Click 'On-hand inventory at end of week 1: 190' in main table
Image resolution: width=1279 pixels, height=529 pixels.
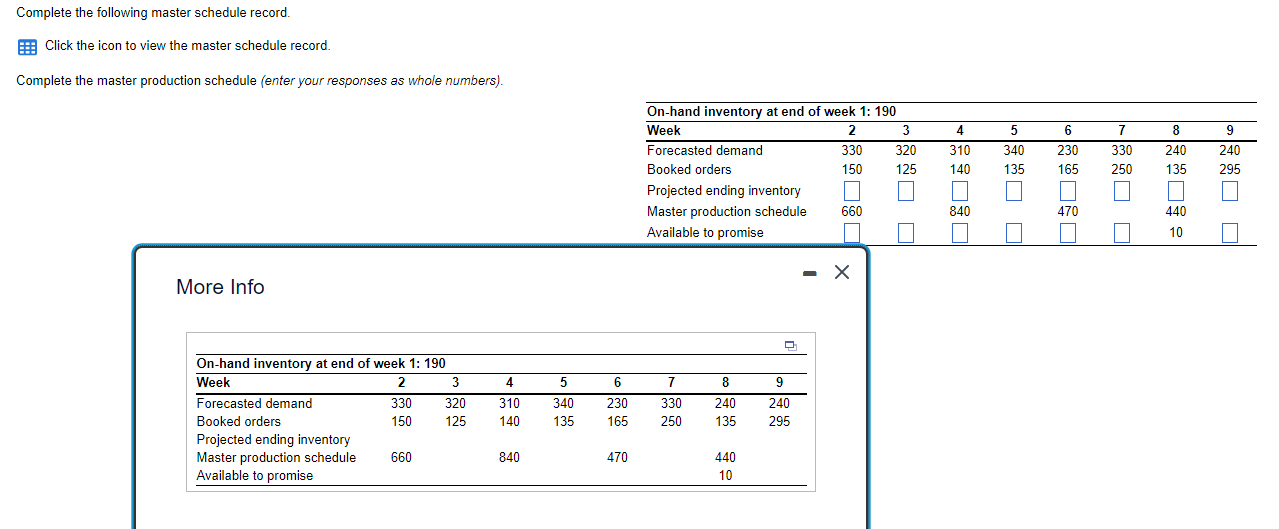(772, 112)
